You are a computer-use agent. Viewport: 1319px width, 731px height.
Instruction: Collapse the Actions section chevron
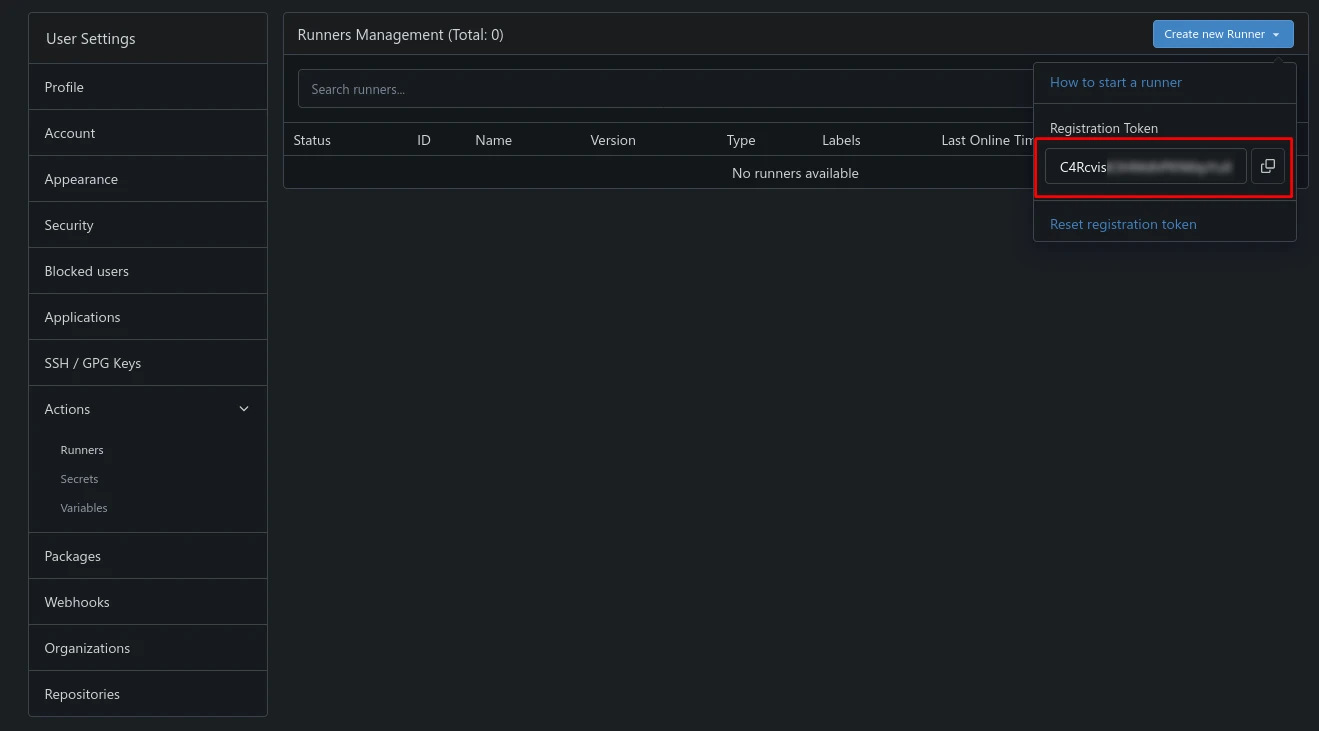pos(244,409)
